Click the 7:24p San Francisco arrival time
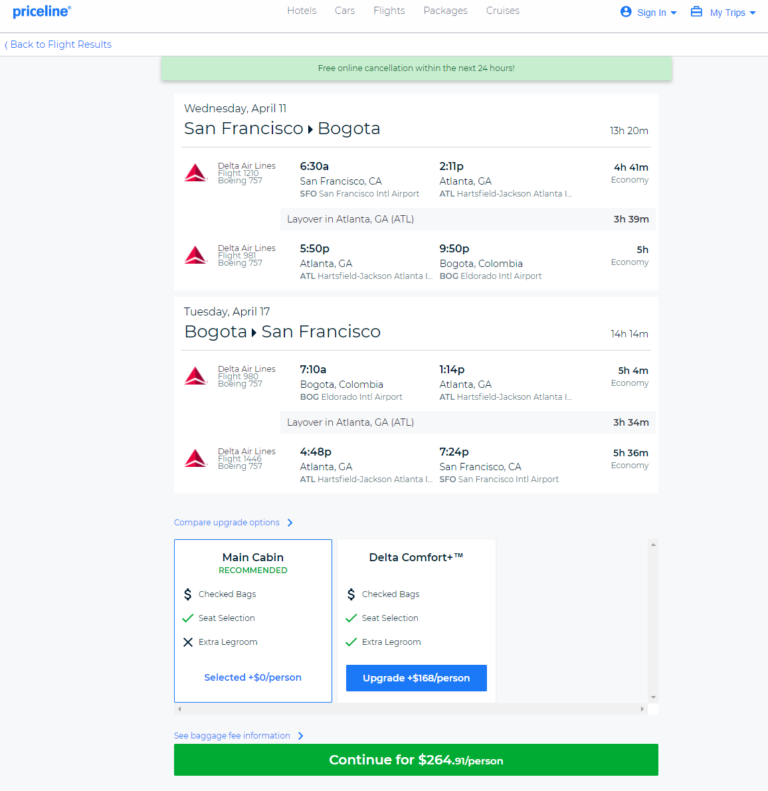The height and width of the screenshot is (791, 768). point(454,452)
